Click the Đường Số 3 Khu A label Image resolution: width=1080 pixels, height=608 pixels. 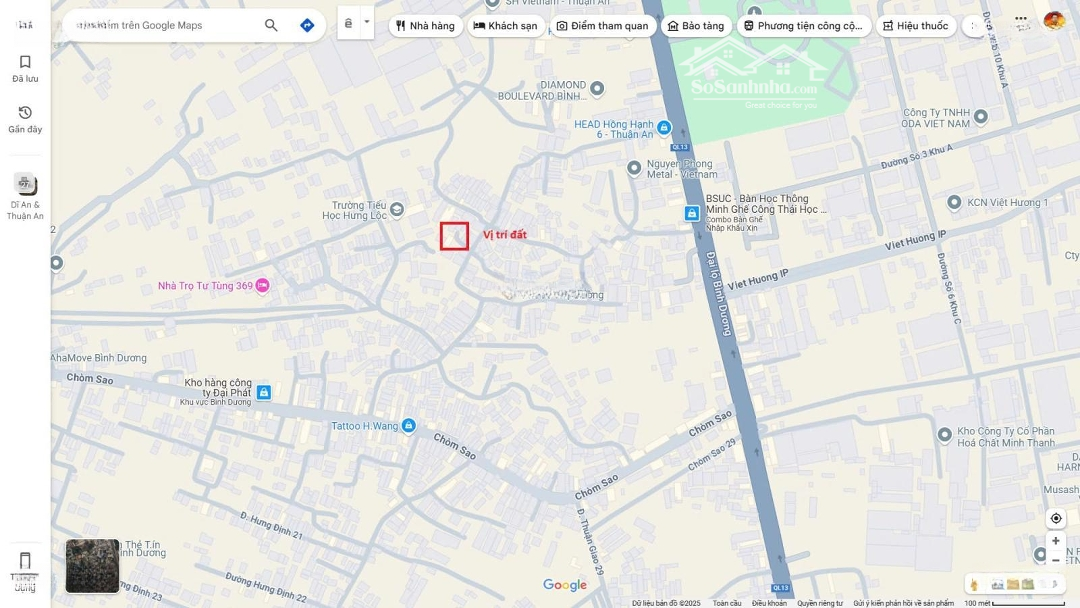click(917, 156)
